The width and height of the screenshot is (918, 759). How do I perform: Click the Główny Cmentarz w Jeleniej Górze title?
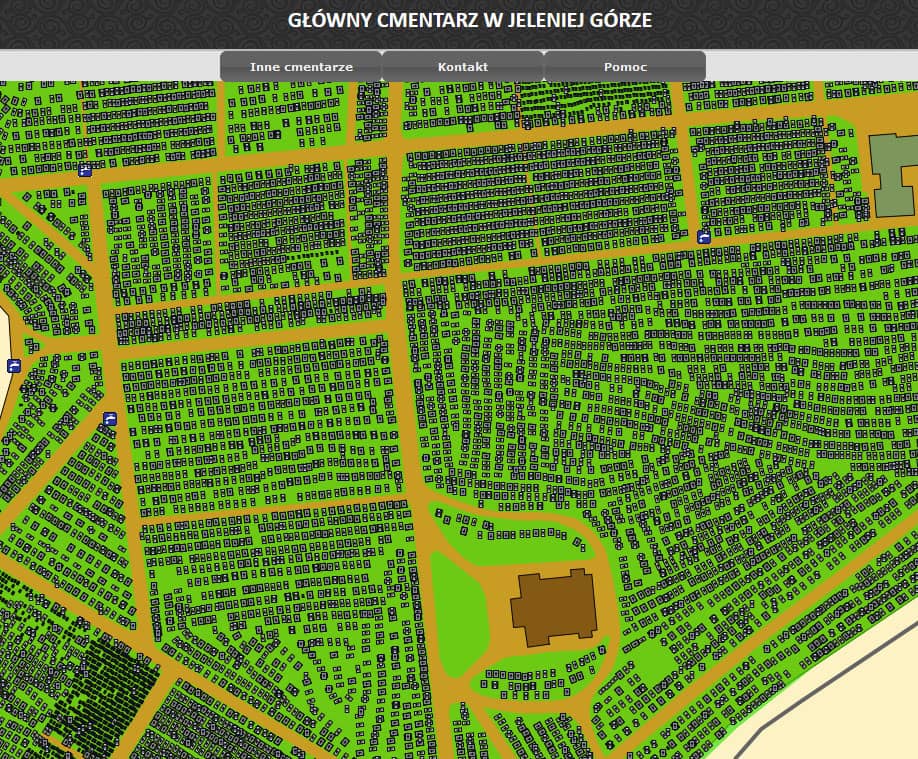coord(470,21)
